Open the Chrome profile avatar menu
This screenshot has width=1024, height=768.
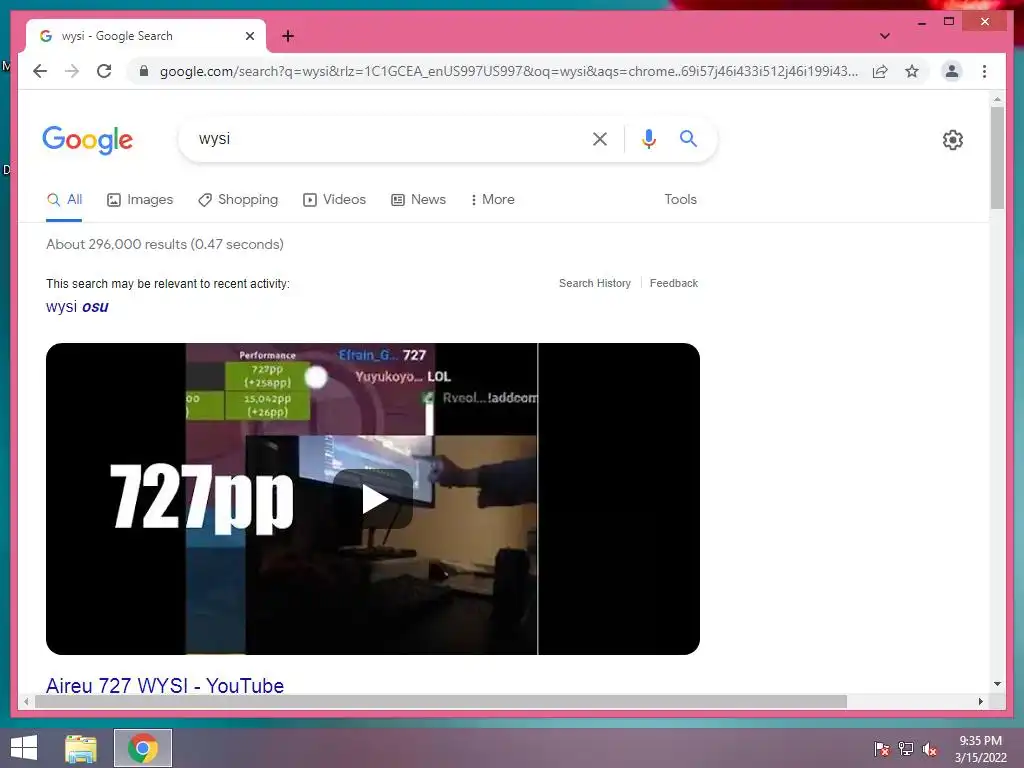952,71
